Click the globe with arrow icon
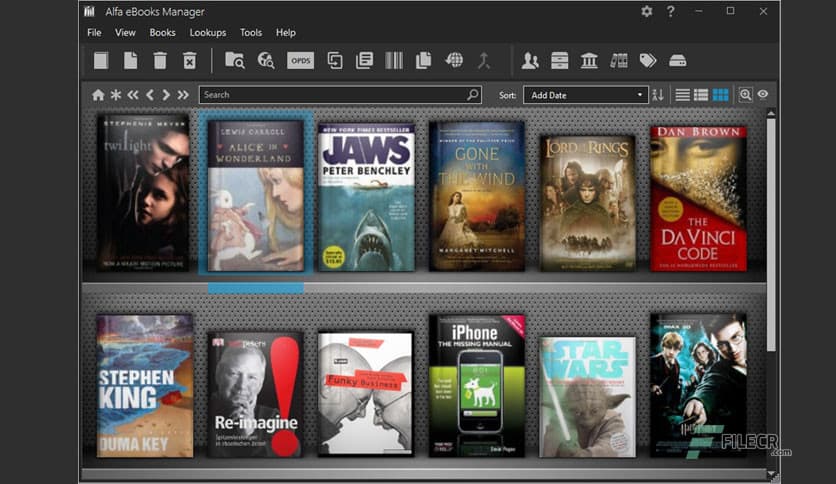This screenshot has width=836, height=484. 454,60
